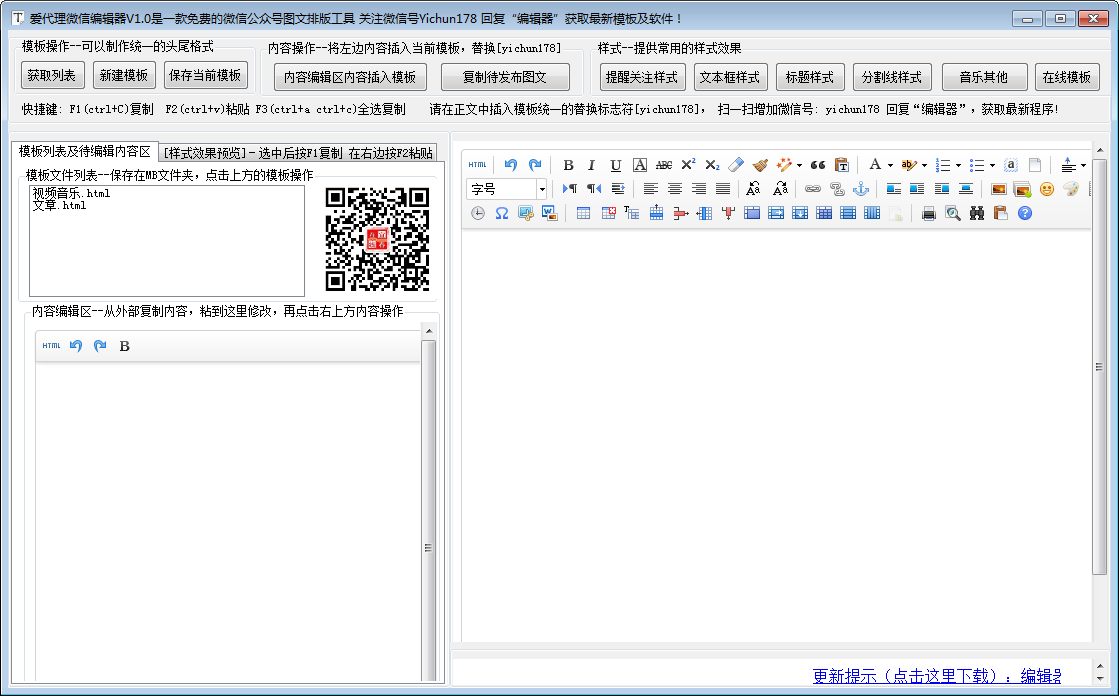Toggle superscript X² formatting
The image size is (1119, 696).
tap(688, 165)
